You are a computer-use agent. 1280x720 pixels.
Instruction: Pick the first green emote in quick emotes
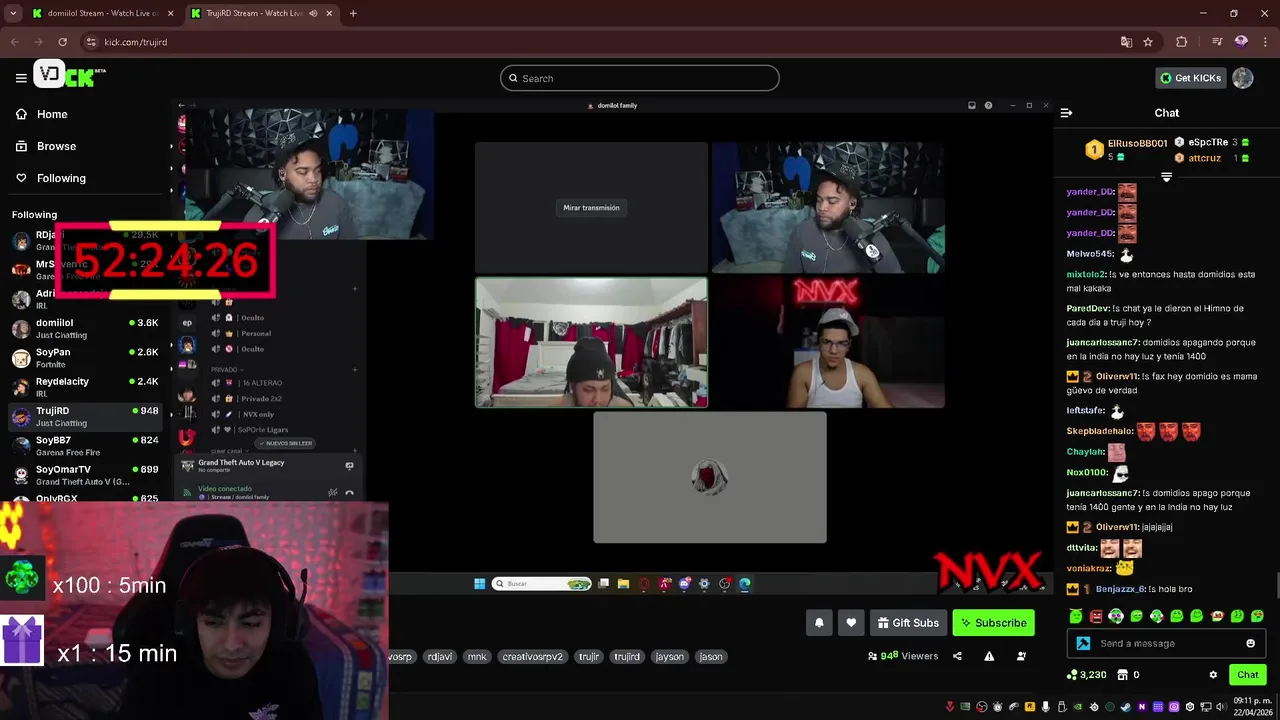1076,616
